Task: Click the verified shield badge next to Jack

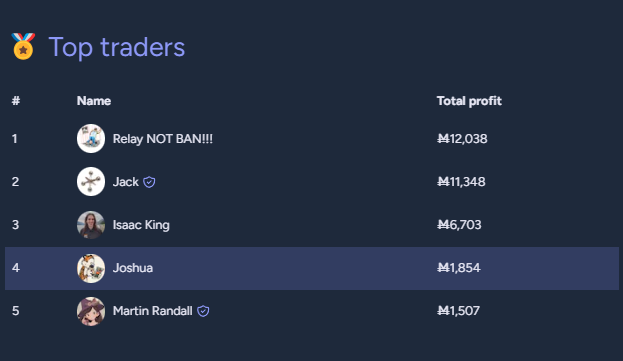Action: [149, 182]
